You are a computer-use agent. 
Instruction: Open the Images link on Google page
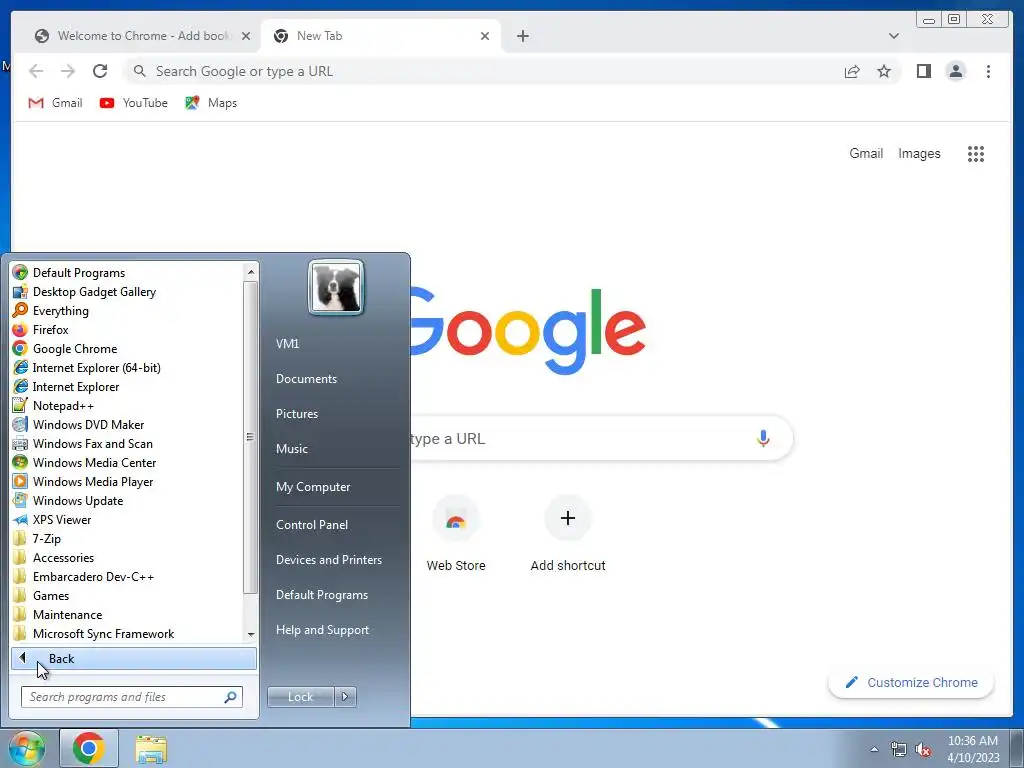pyautogui.click(x=919, y=153)
